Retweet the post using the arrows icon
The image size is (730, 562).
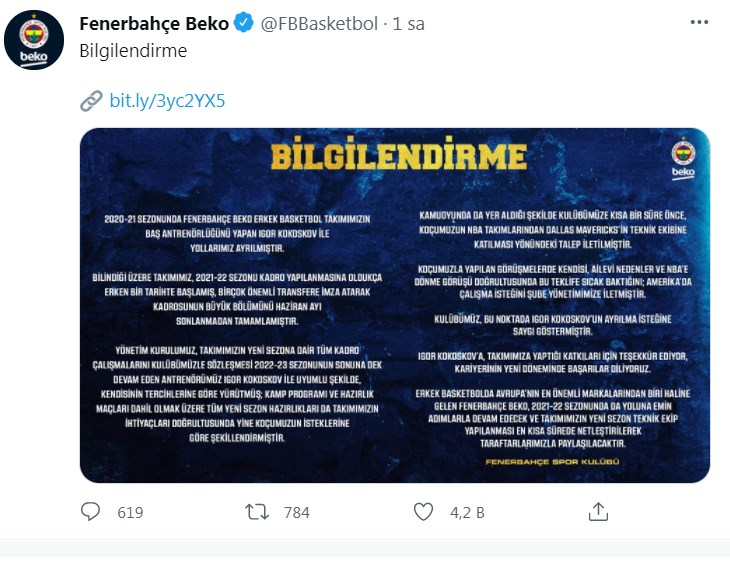[258, 512]
